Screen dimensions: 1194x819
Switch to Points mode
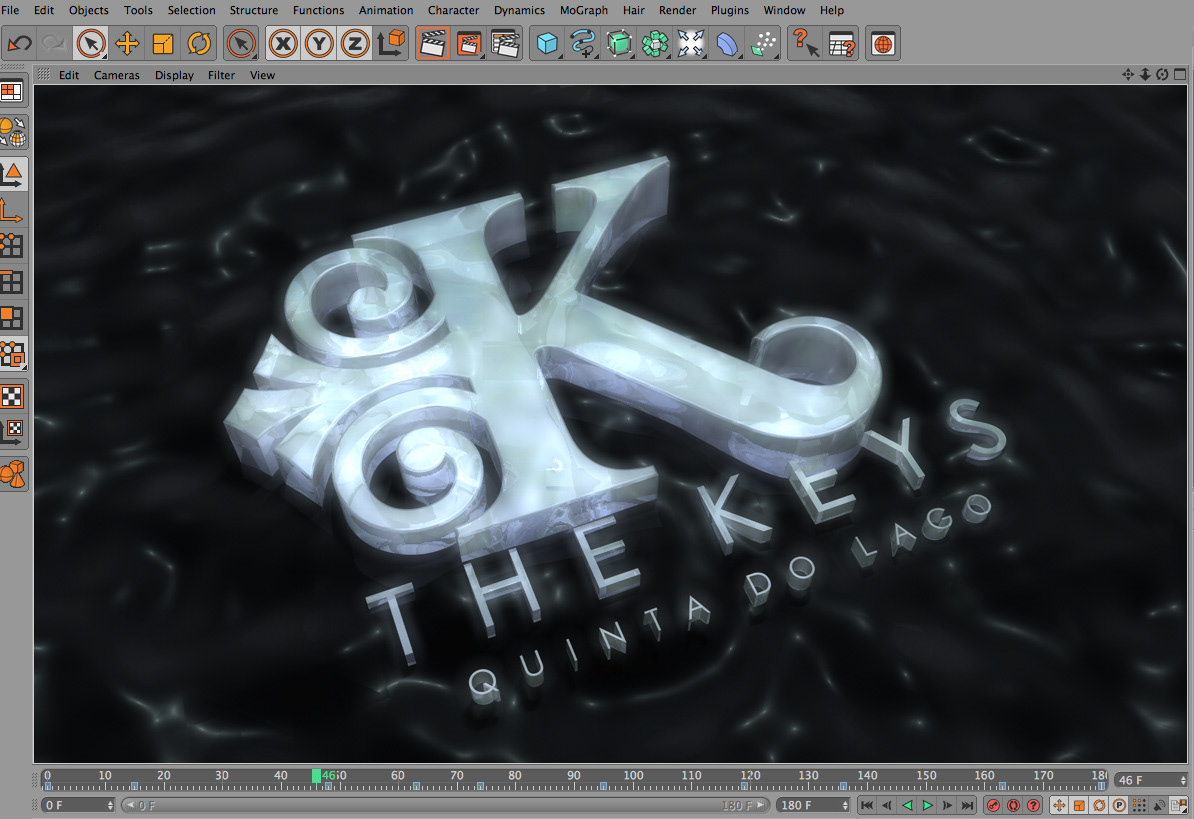point(12,245)
